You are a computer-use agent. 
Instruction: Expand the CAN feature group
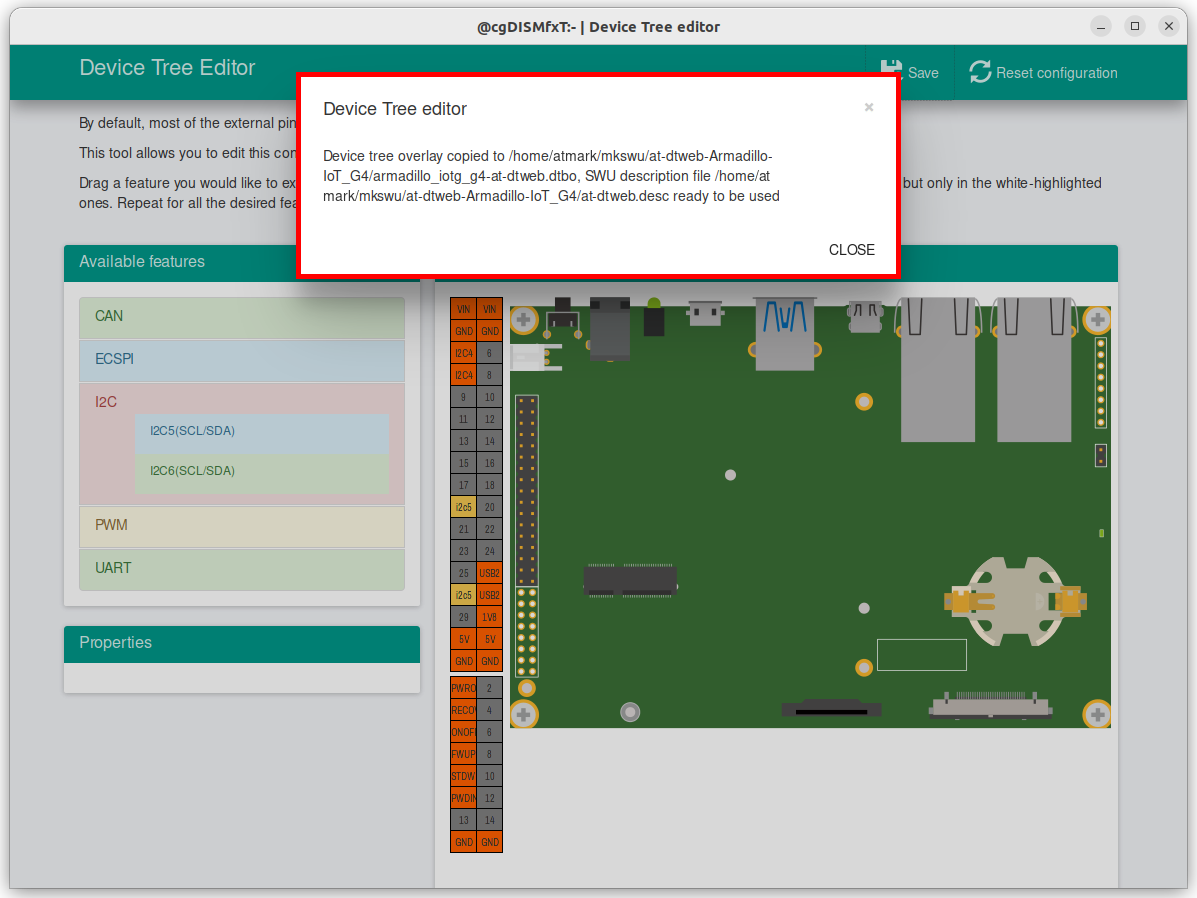(x=241, y=317)
